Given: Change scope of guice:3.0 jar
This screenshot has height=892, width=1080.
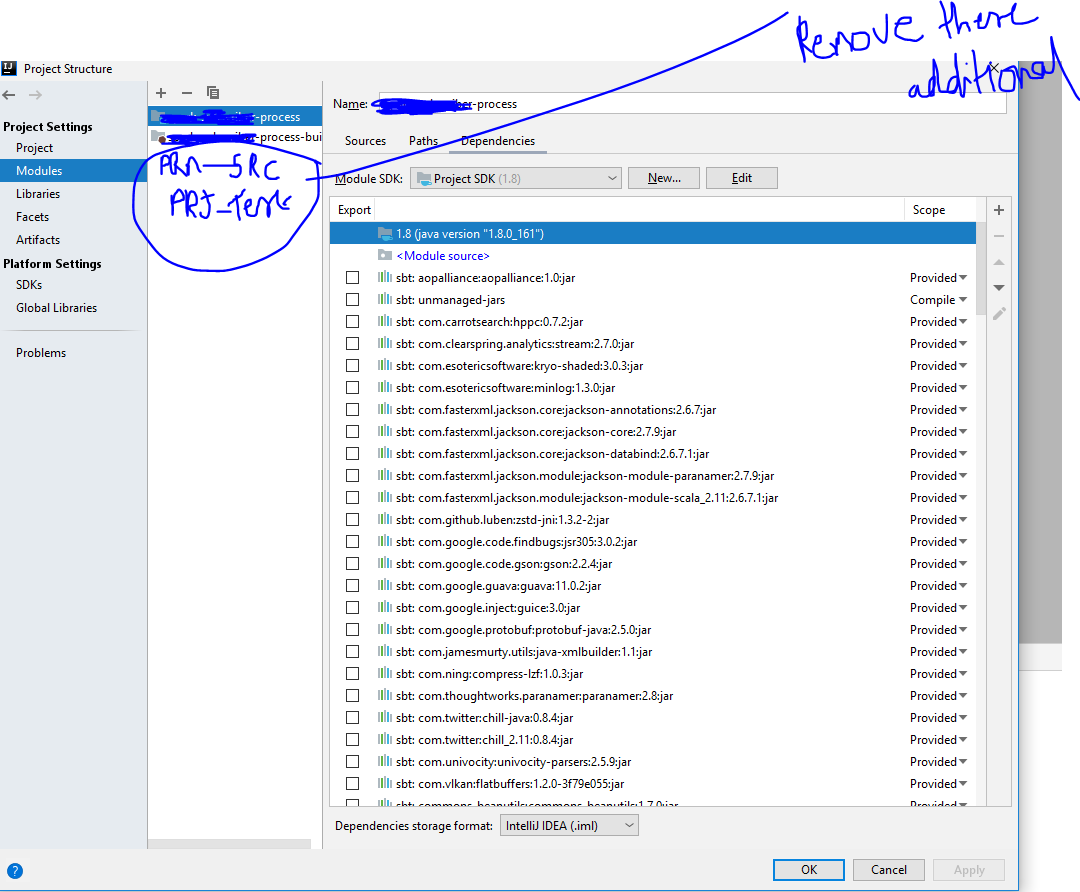Looking at the screenshot, I should tap(938, 608).
